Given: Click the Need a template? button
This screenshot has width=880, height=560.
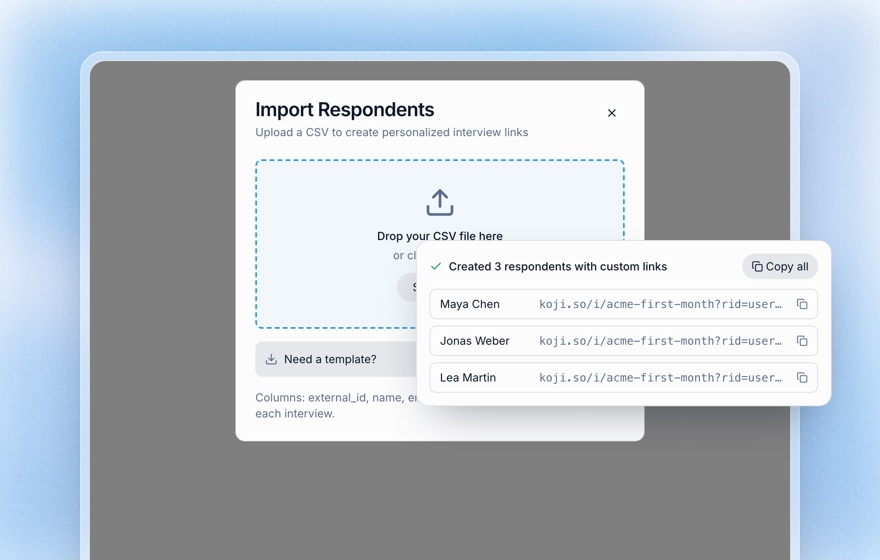Looking at the screenshot, I should (x=337, y=359).
